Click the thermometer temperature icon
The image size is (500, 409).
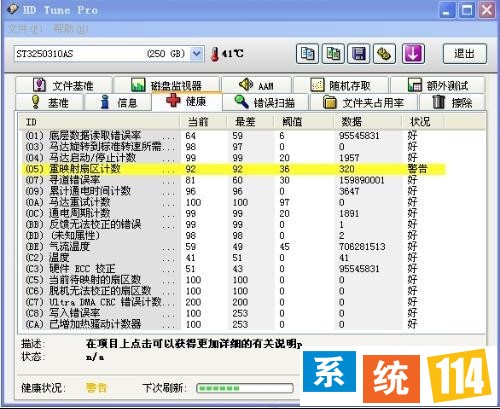215,54
